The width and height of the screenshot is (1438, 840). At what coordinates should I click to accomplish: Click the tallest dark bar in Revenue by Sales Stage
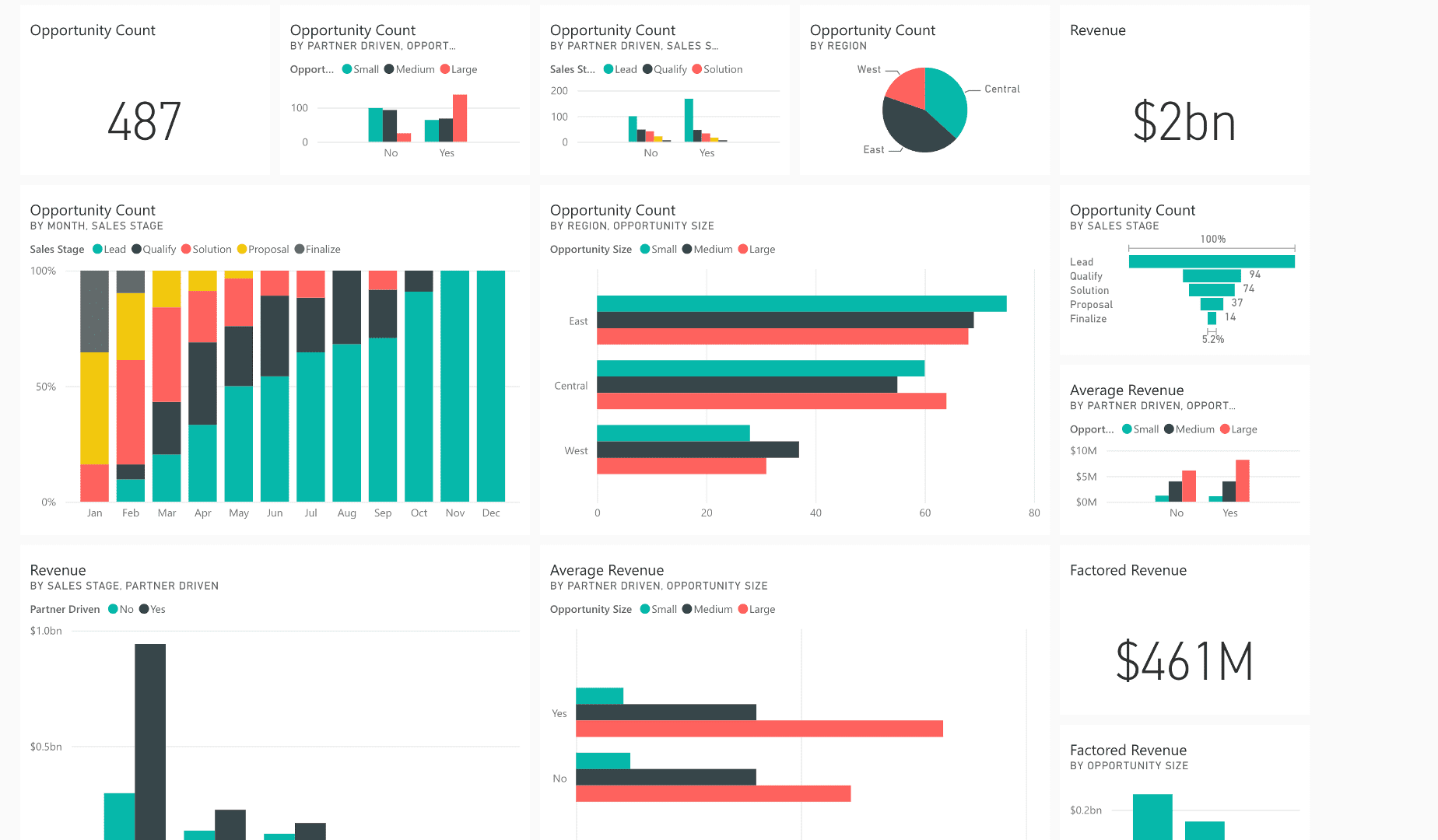150,741
